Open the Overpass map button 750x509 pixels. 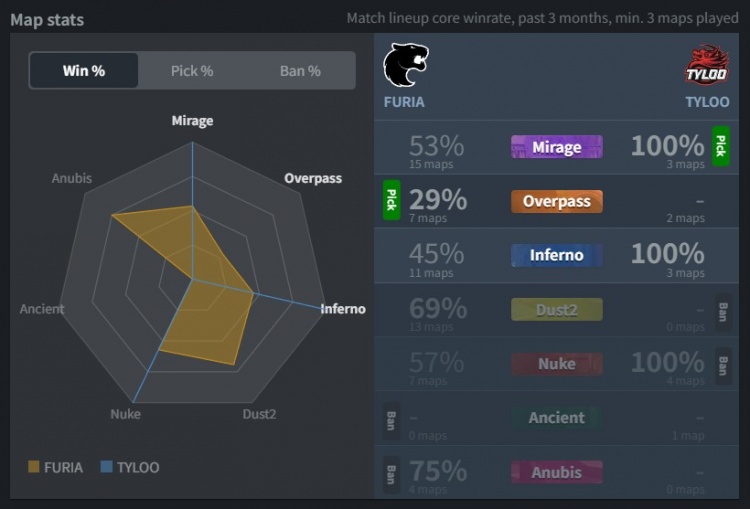click(556, 201)
